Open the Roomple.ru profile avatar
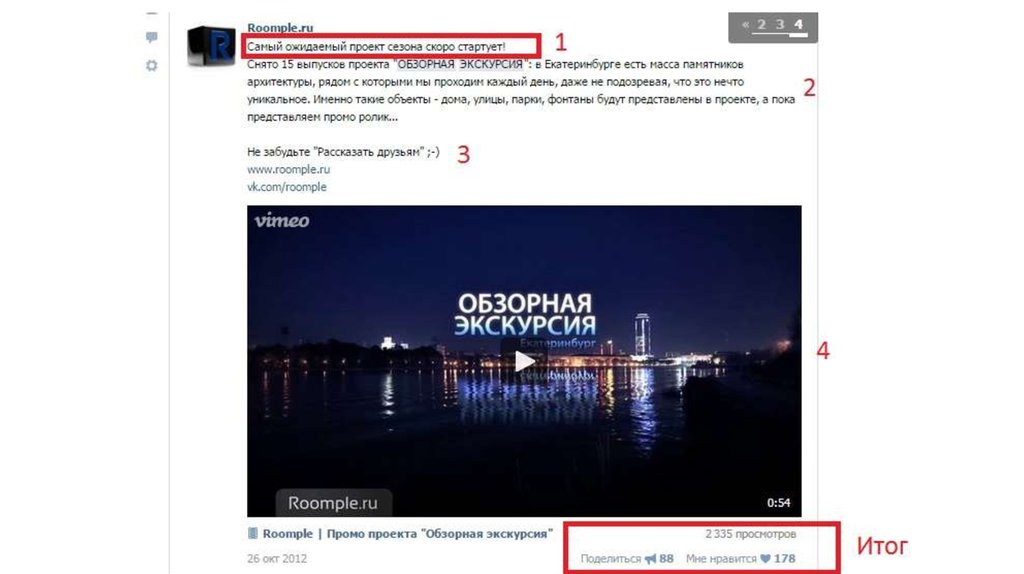Screen dimensions: 1024x574 pos(211,46)
